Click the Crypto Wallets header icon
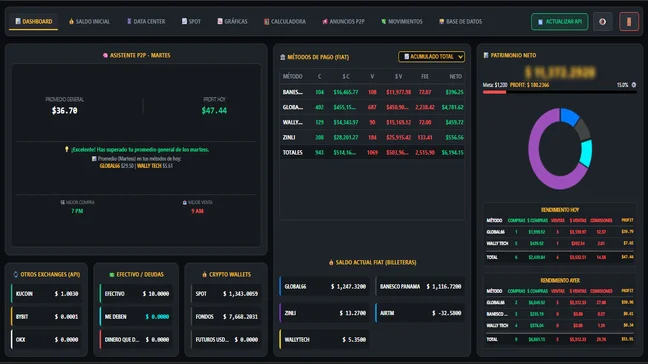Screen dimensions: 648x364 coord(204,274)
